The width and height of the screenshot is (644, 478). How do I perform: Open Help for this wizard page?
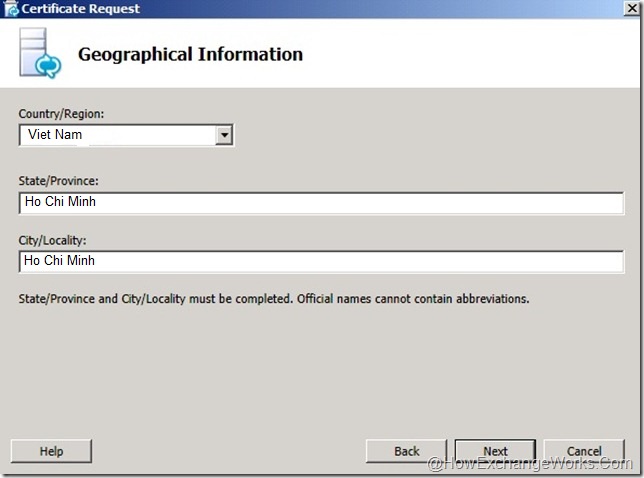point(51,451)
